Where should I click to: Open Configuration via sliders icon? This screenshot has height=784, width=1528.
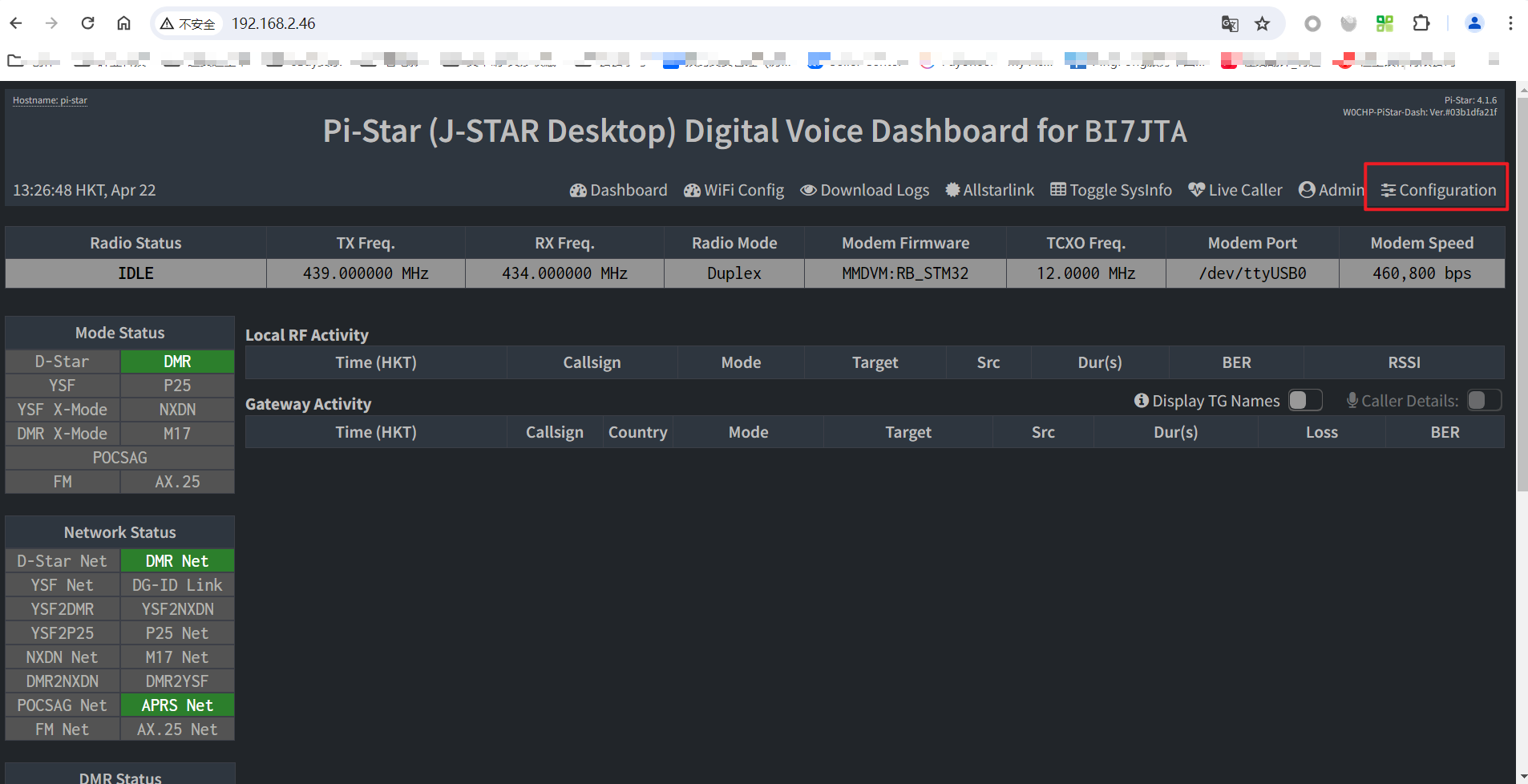click(1389, 190)
